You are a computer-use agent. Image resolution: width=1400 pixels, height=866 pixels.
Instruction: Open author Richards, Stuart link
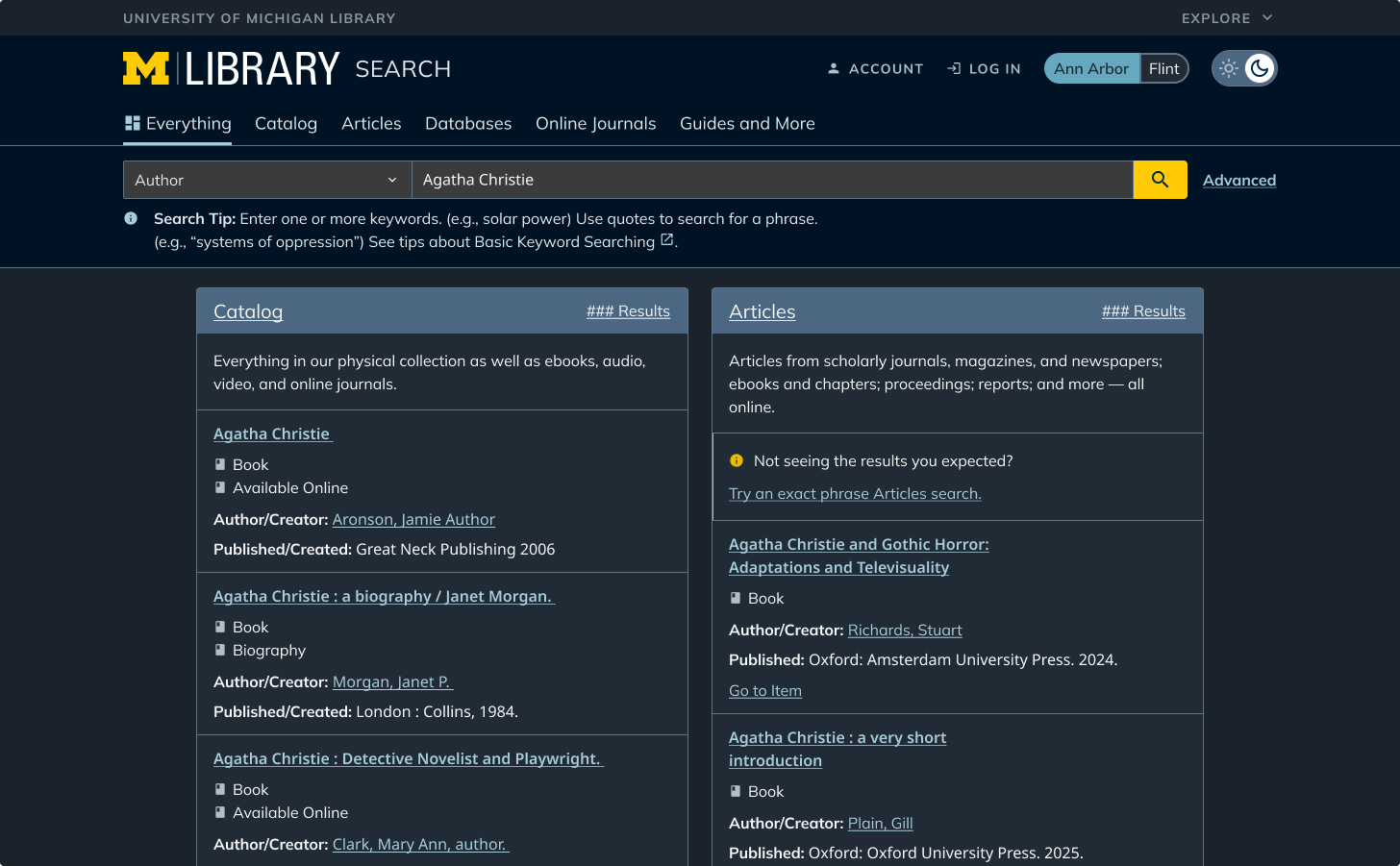pos(905,630)
